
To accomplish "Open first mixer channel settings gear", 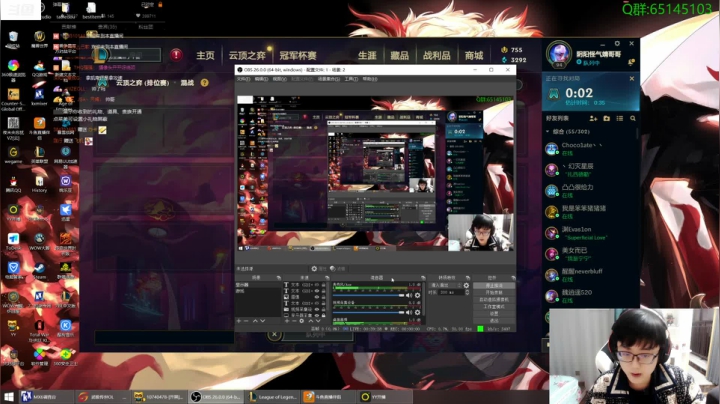I will click(417, 296).
